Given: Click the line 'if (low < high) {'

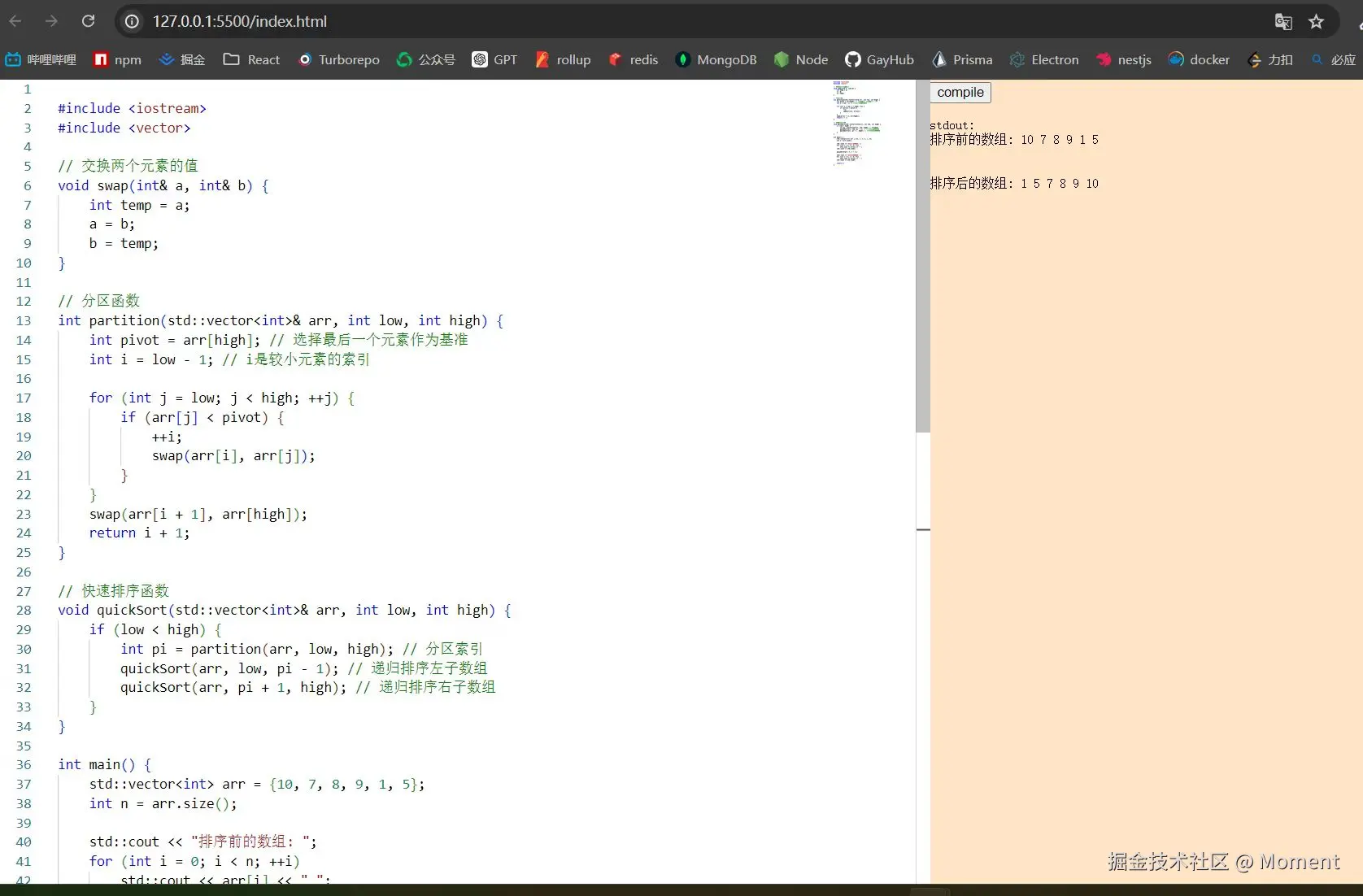Looking at the screenshot, I should [155, 629].
